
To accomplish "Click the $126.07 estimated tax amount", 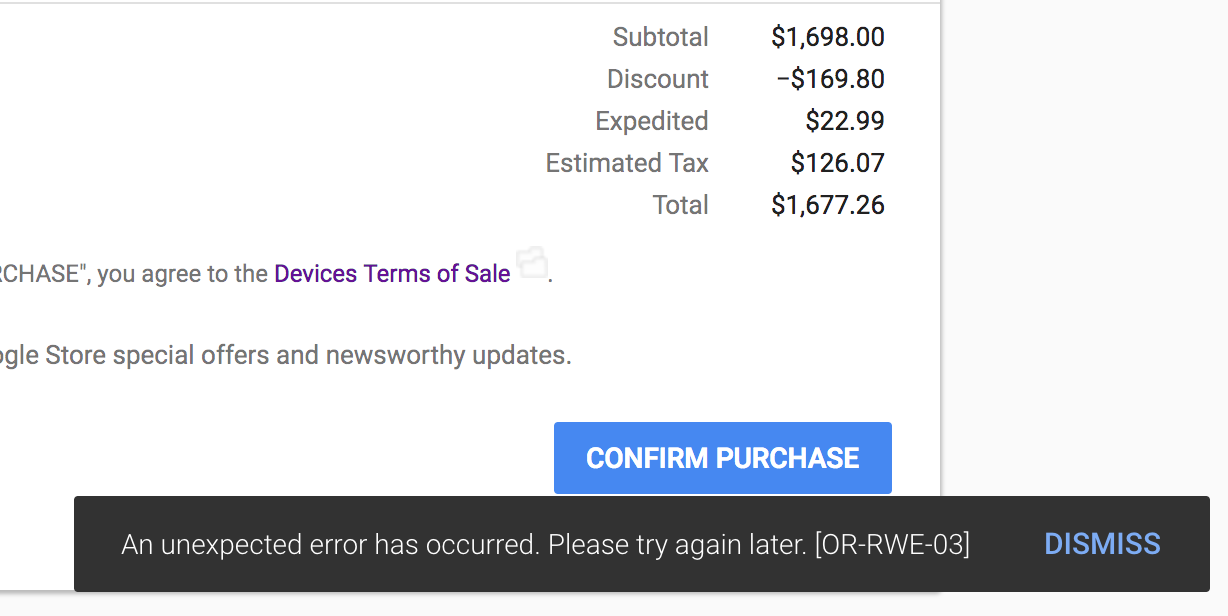I will (838, 163).
